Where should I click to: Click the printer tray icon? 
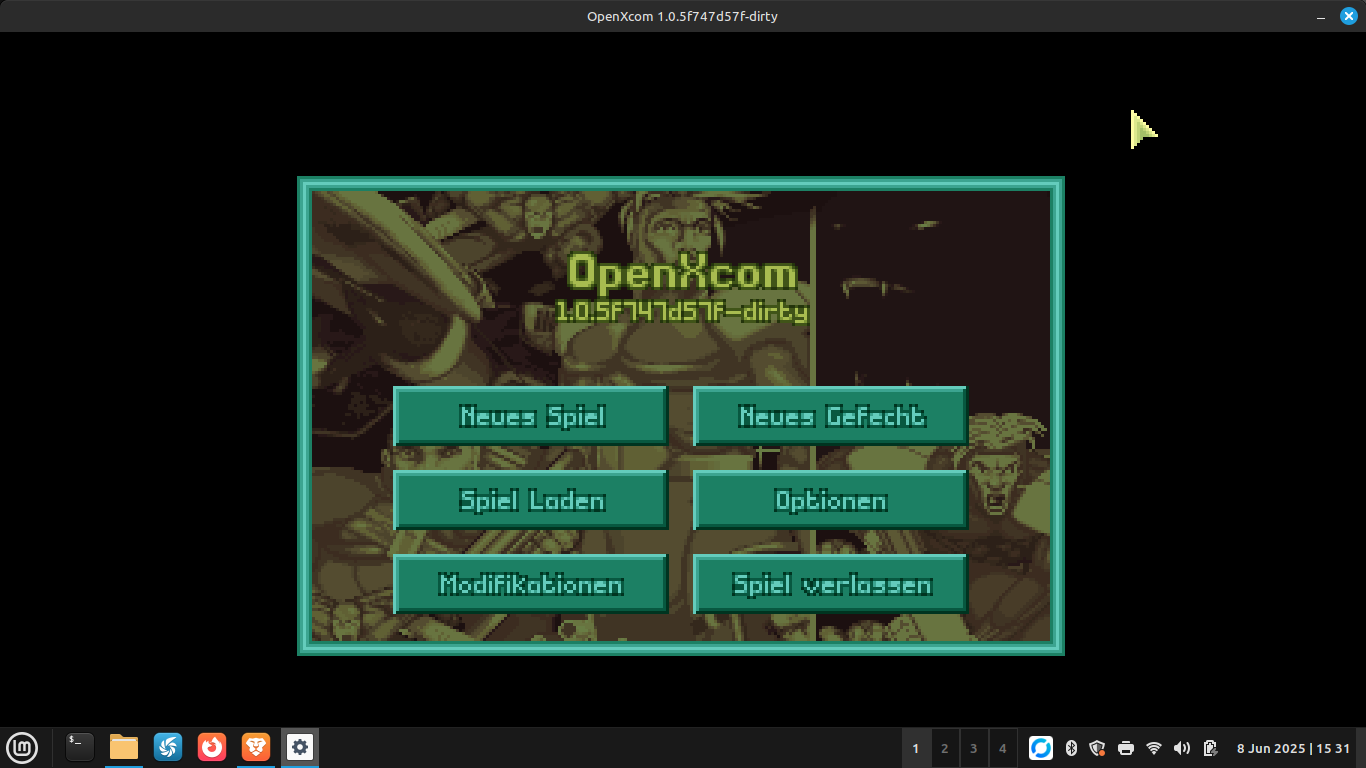click(x=1126, y=748)
